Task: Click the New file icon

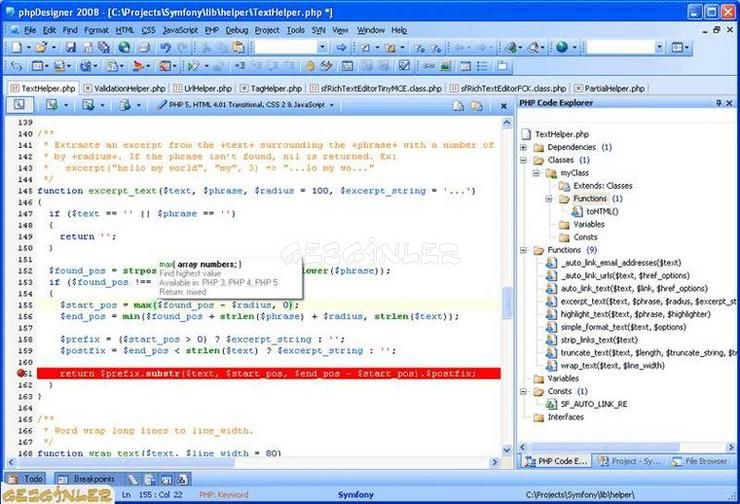Action: coord(17,47)
